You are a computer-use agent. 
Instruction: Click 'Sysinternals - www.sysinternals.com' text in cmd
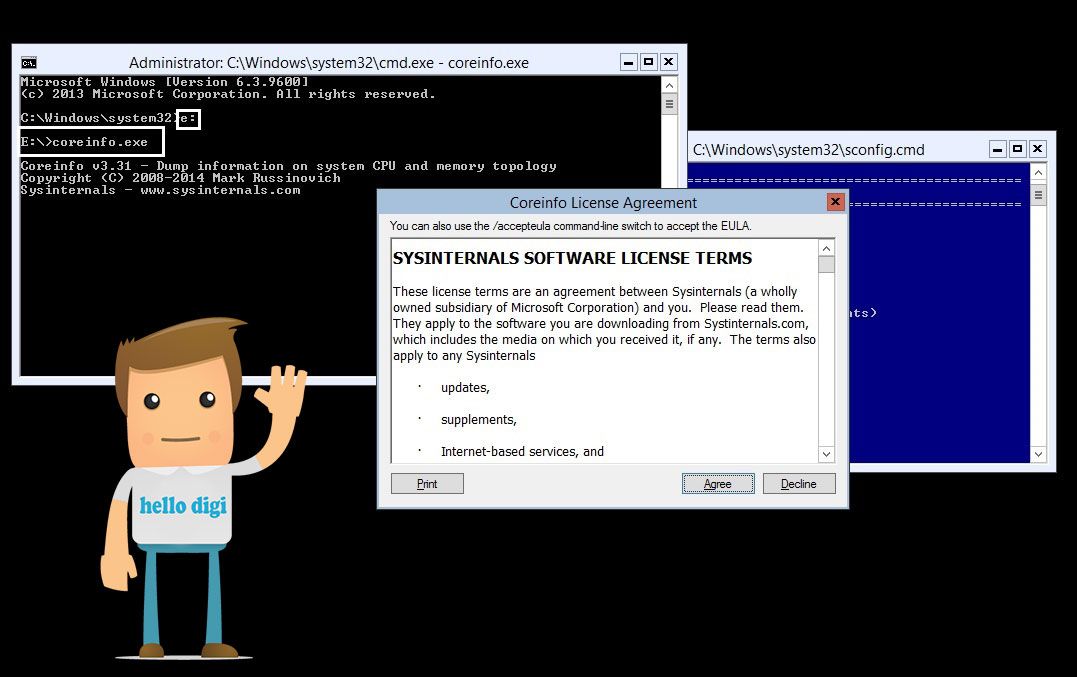click(160, 190)
